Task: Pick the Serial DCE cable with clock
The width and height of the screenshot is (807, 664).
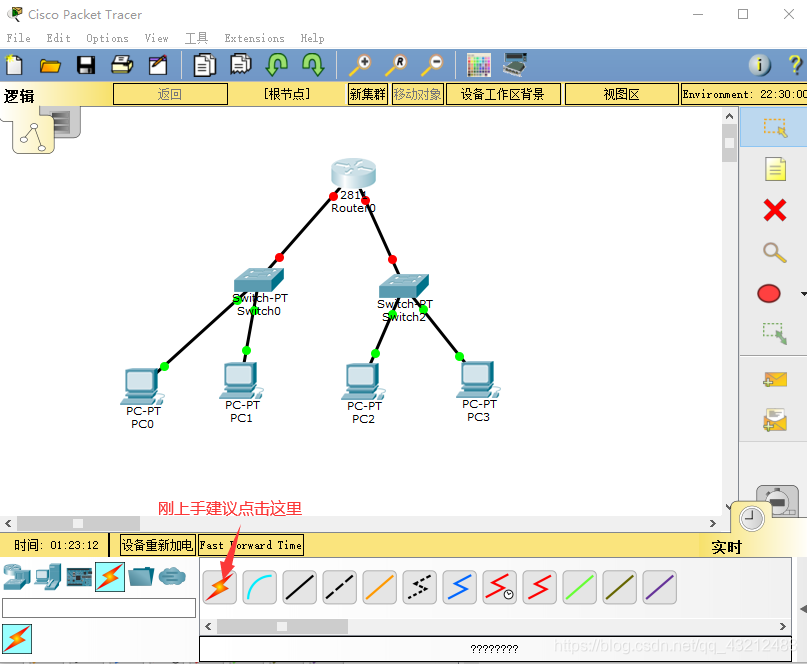Action: click(500, 587)
